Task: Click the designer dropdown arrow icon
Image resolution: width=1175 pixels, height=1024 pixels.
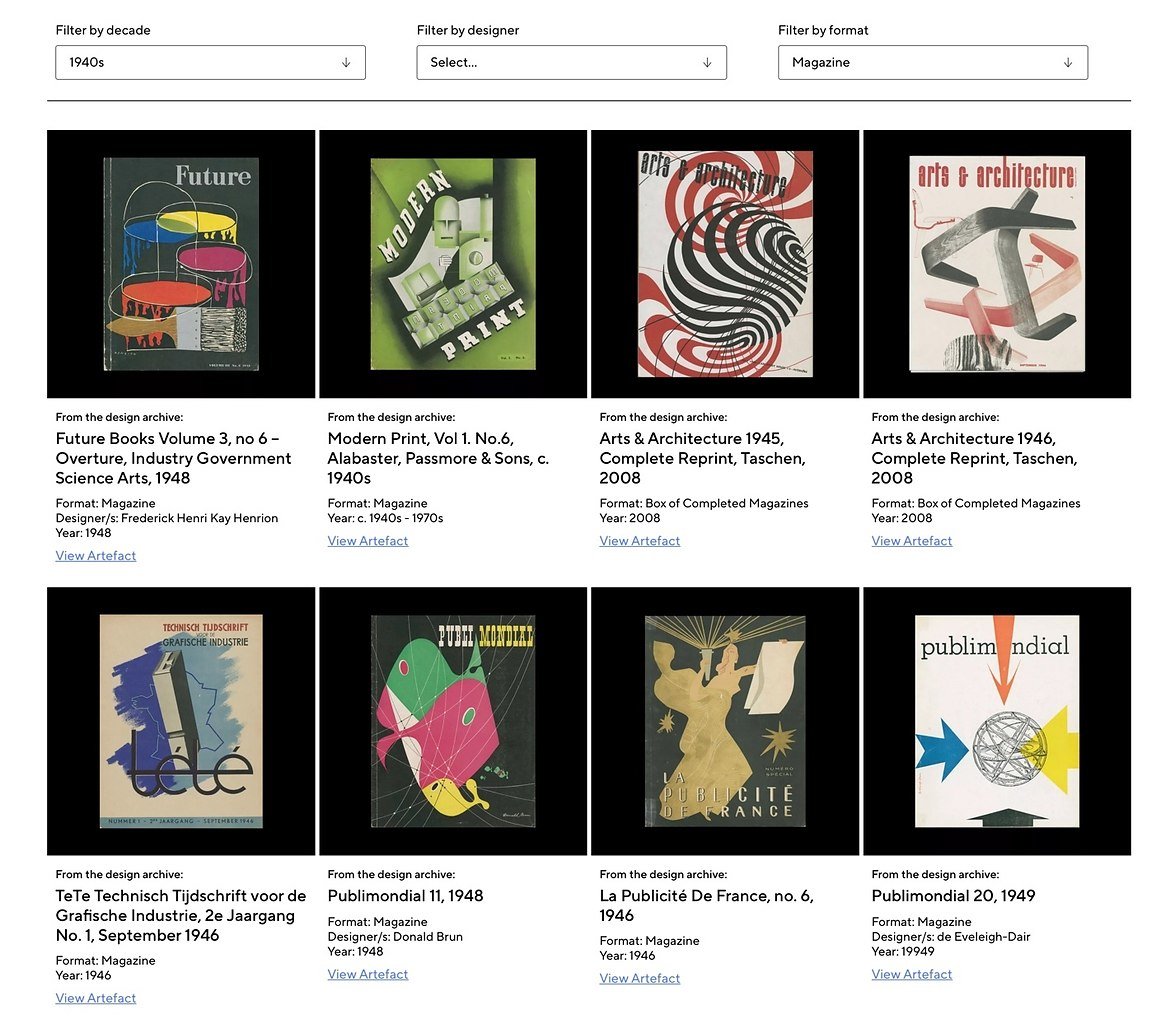Action: (x=707, y=62)
